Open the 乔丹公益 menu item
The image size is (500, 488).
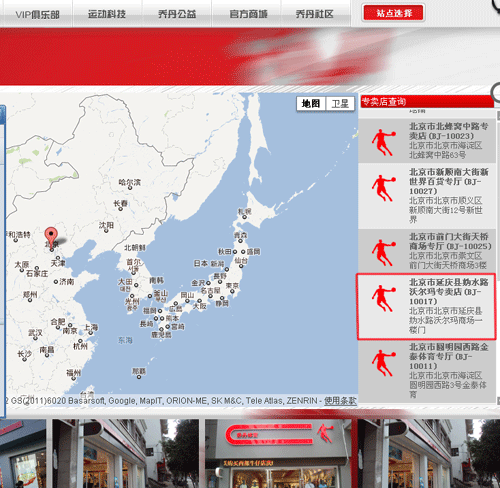(177, 14)
